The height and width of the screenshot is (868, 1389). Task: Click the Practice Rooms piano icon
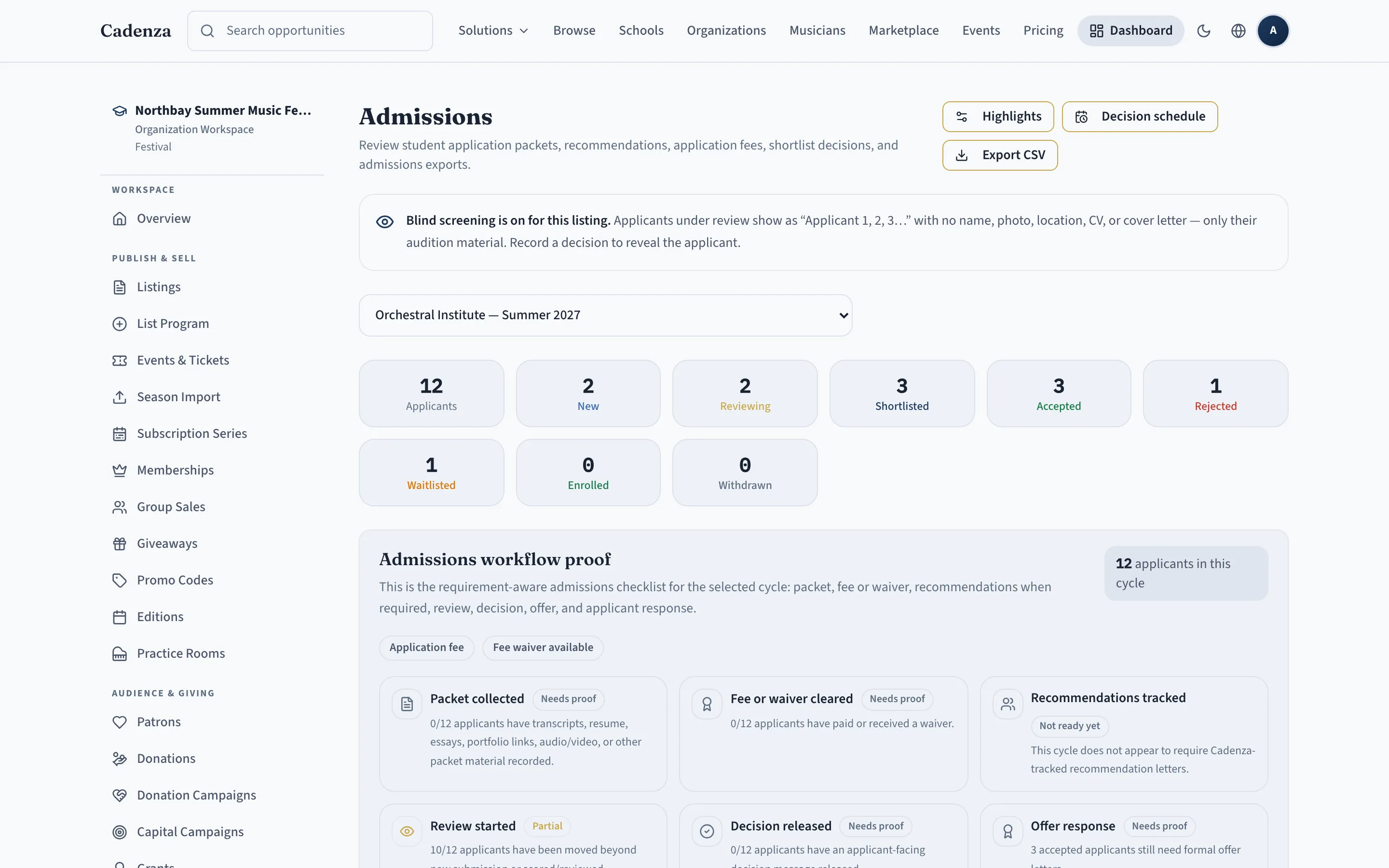point(120,654)
